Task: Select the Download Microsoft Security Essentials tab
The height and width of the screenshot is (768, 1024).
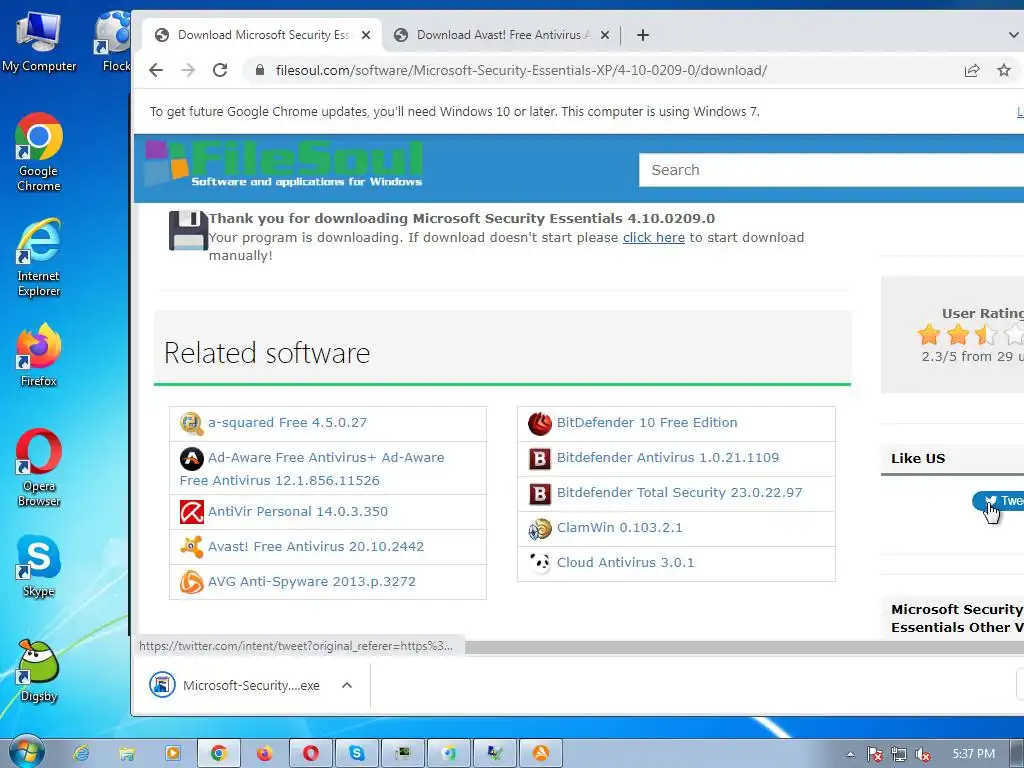Action: point(262,35)
